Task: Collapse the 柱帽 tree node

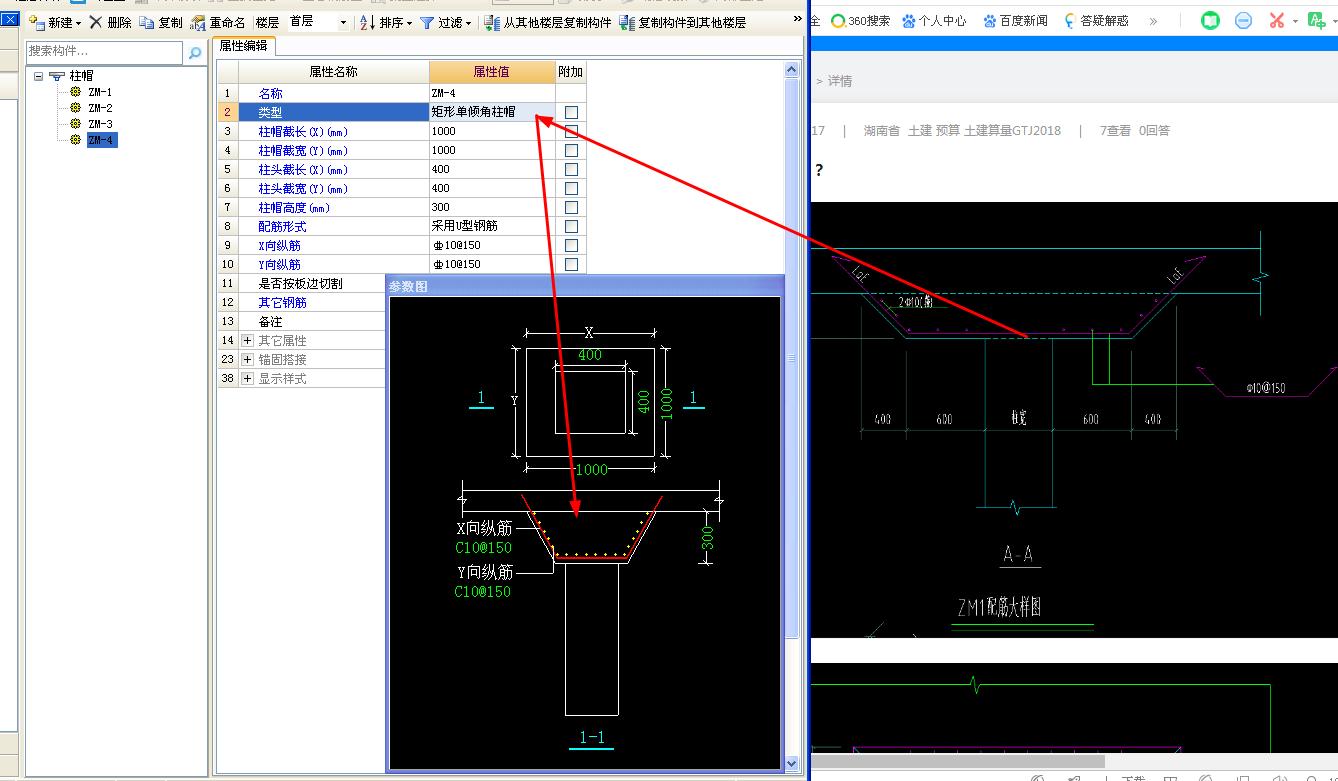Action: point(38,76)
